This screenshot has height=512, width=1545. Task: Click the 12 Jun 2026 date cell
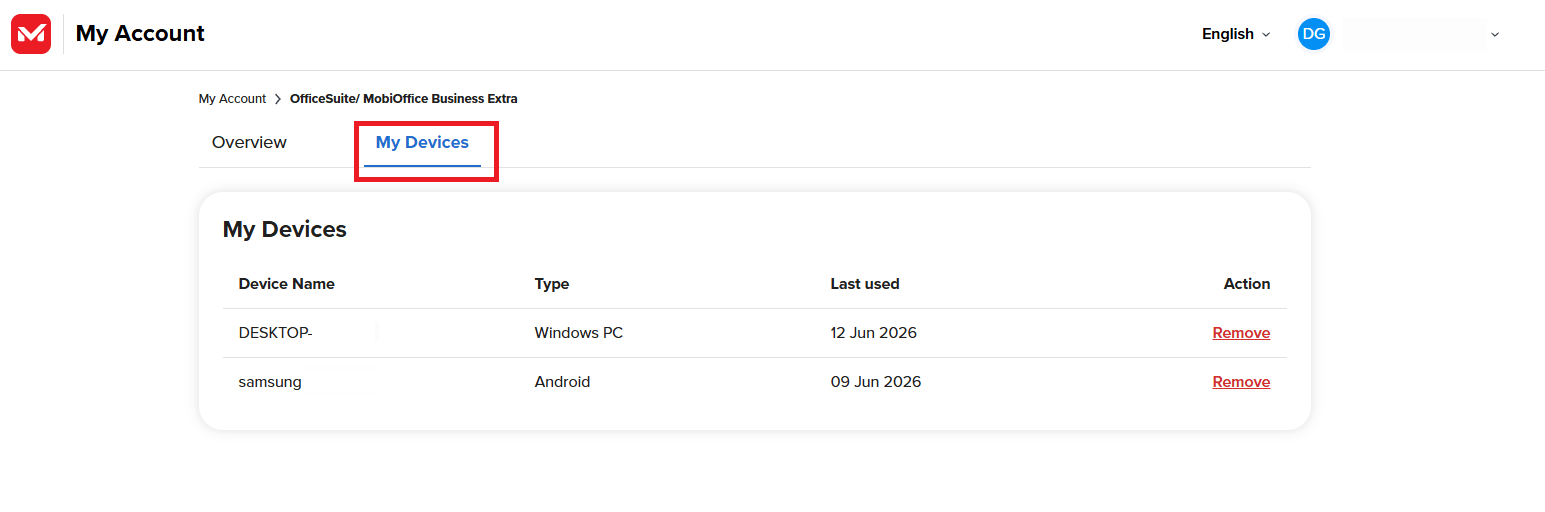874,333
